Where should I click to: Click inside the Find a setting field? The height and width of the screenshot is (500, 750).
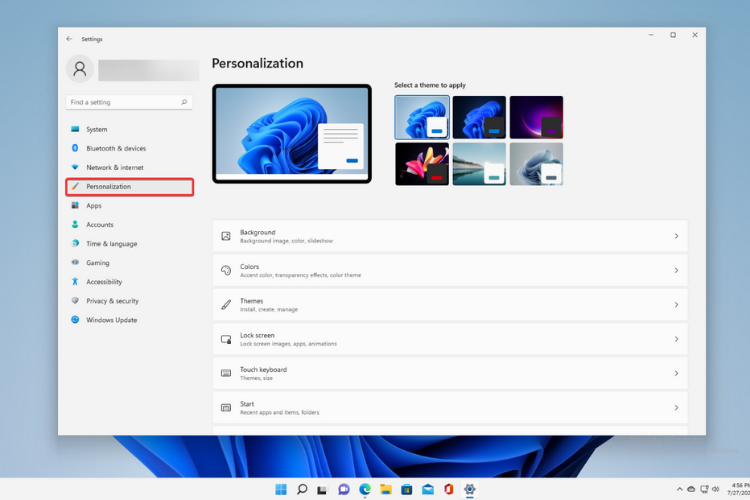click(120, 102)
